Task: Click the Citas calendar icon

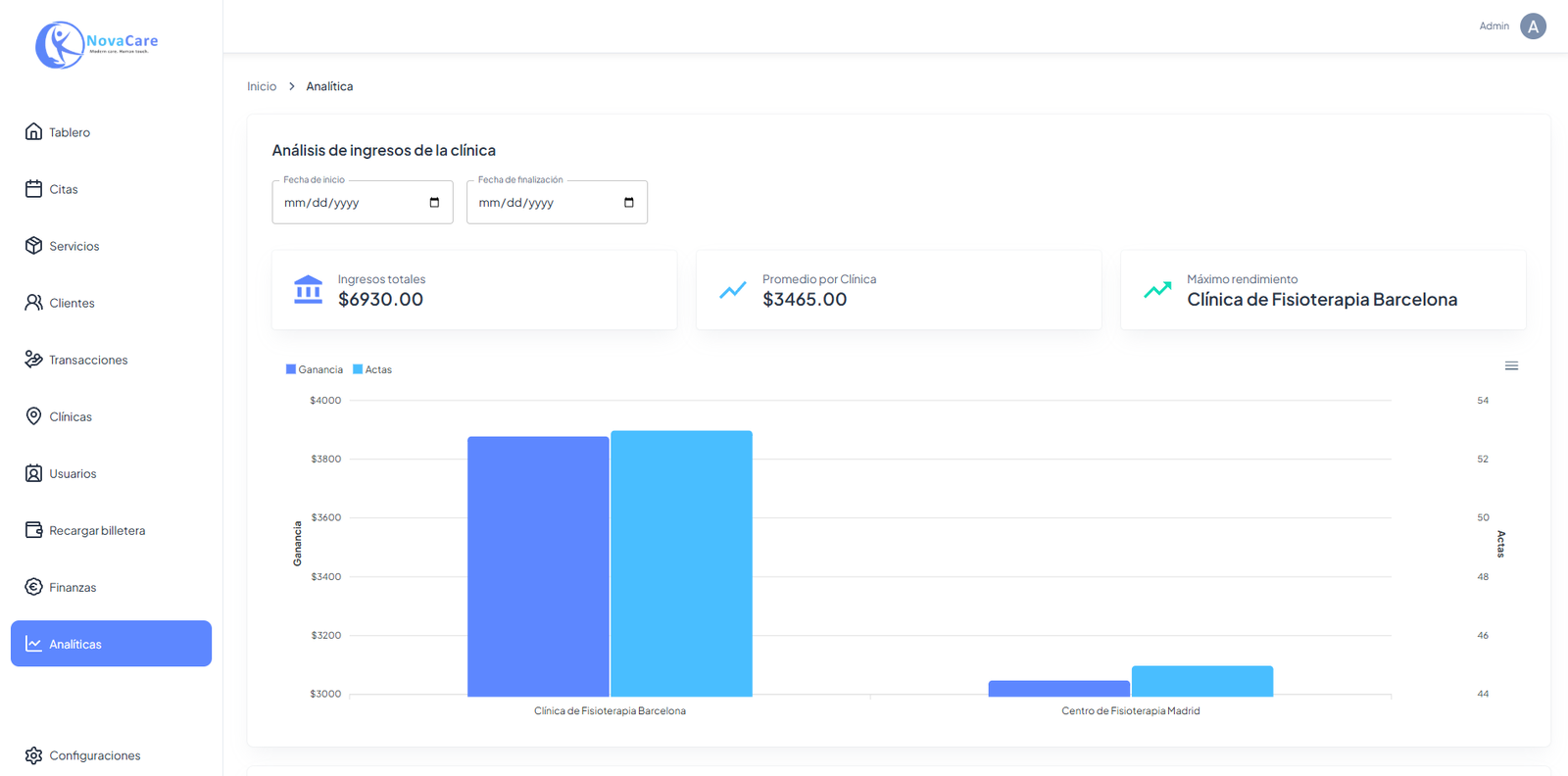Action: click(x=33, y=189)
